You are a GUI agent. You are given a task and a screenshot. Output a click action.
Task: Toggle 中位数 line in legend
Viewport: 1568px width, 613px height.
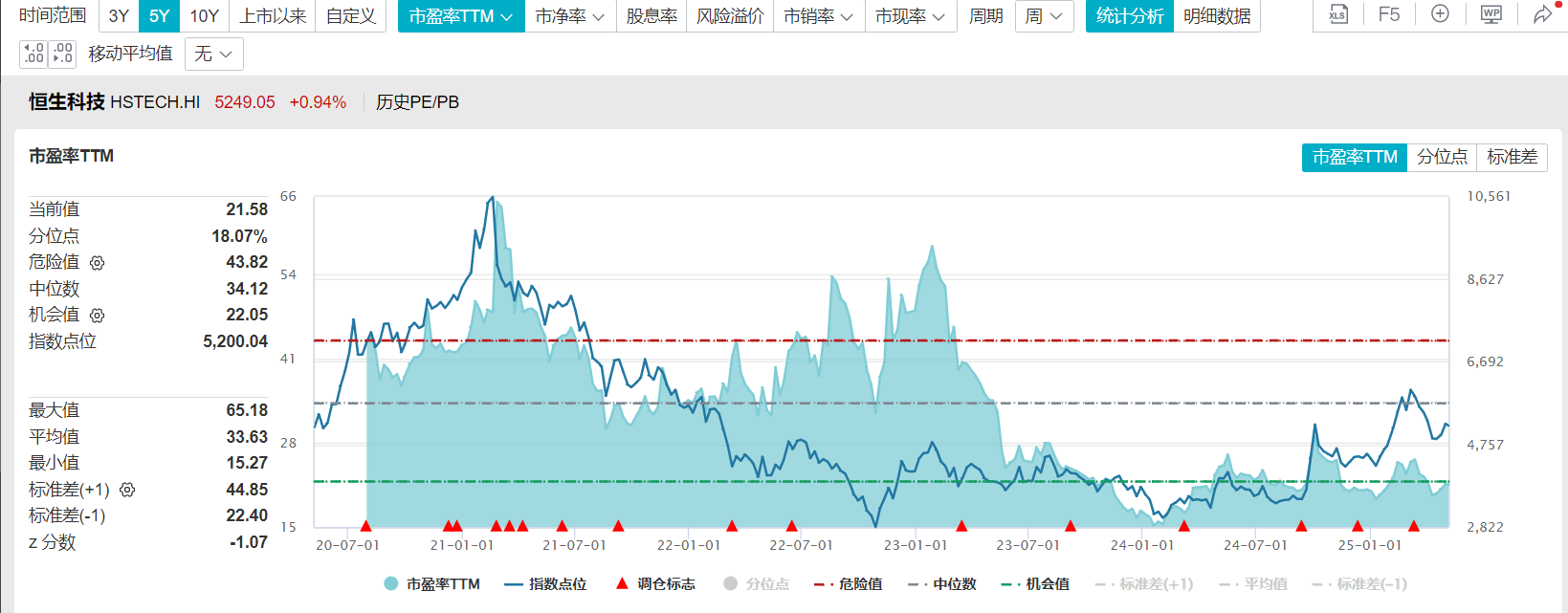coord(942,583)
